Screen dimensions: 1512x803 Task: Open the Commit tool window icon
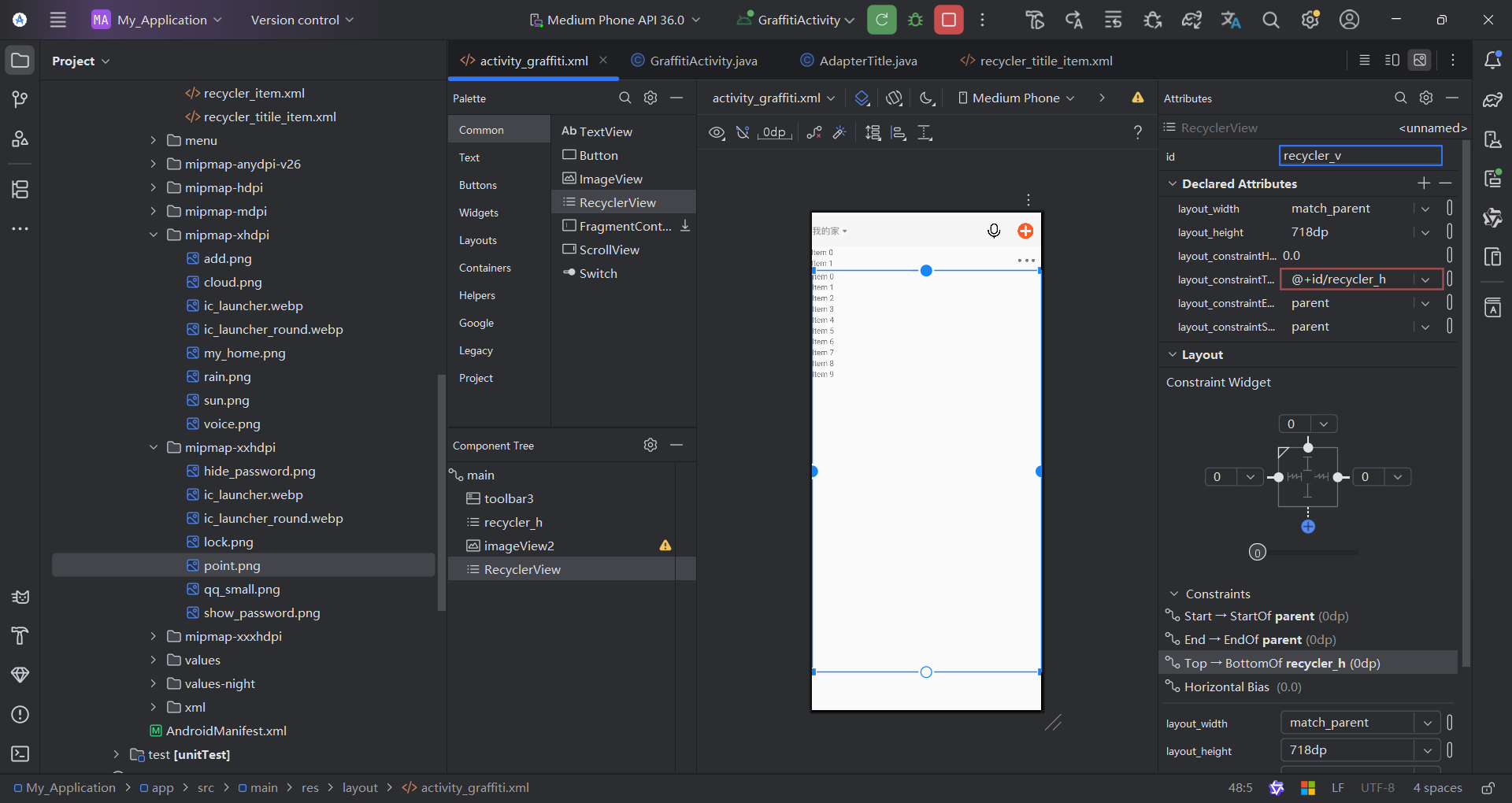pyautogui.click(x=20, y=98)
